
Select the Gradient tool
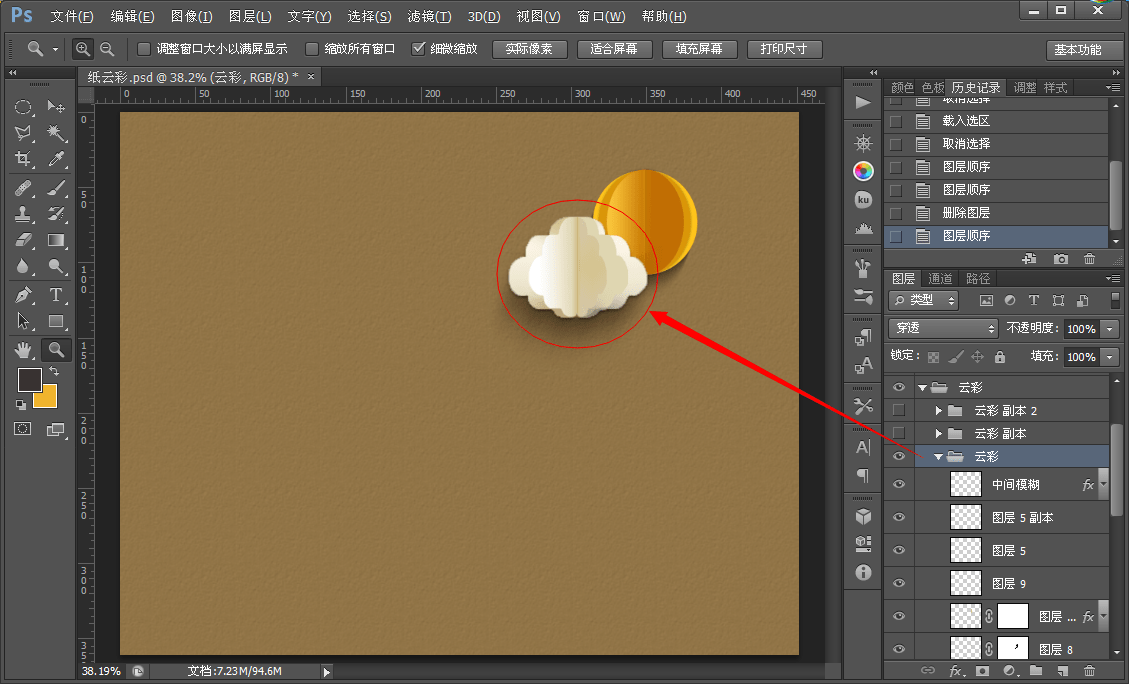click(55, 240)
